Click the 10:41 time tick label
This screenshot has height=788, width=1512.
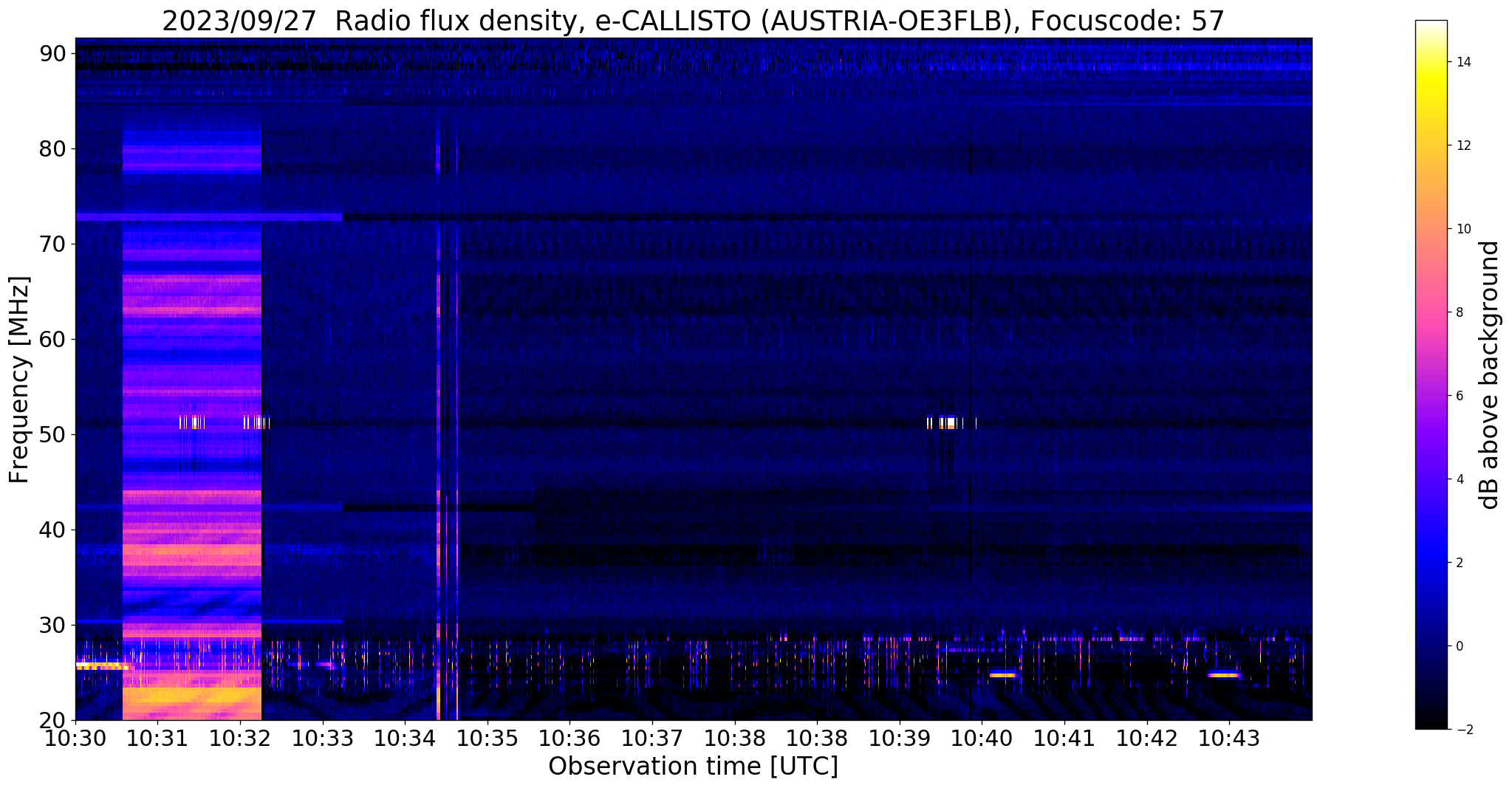(x=1064, y=739)
